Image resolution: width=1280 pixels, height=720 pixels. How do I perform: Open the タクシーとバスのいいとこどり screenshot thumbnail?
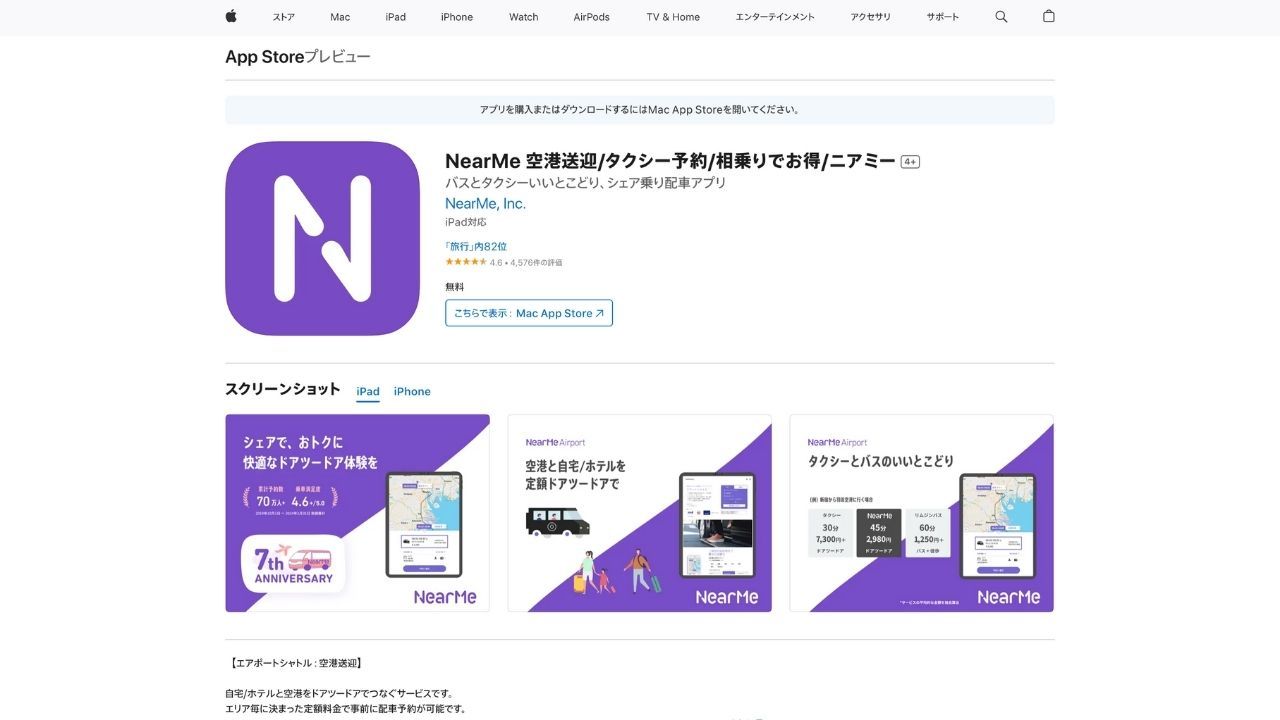921,513
